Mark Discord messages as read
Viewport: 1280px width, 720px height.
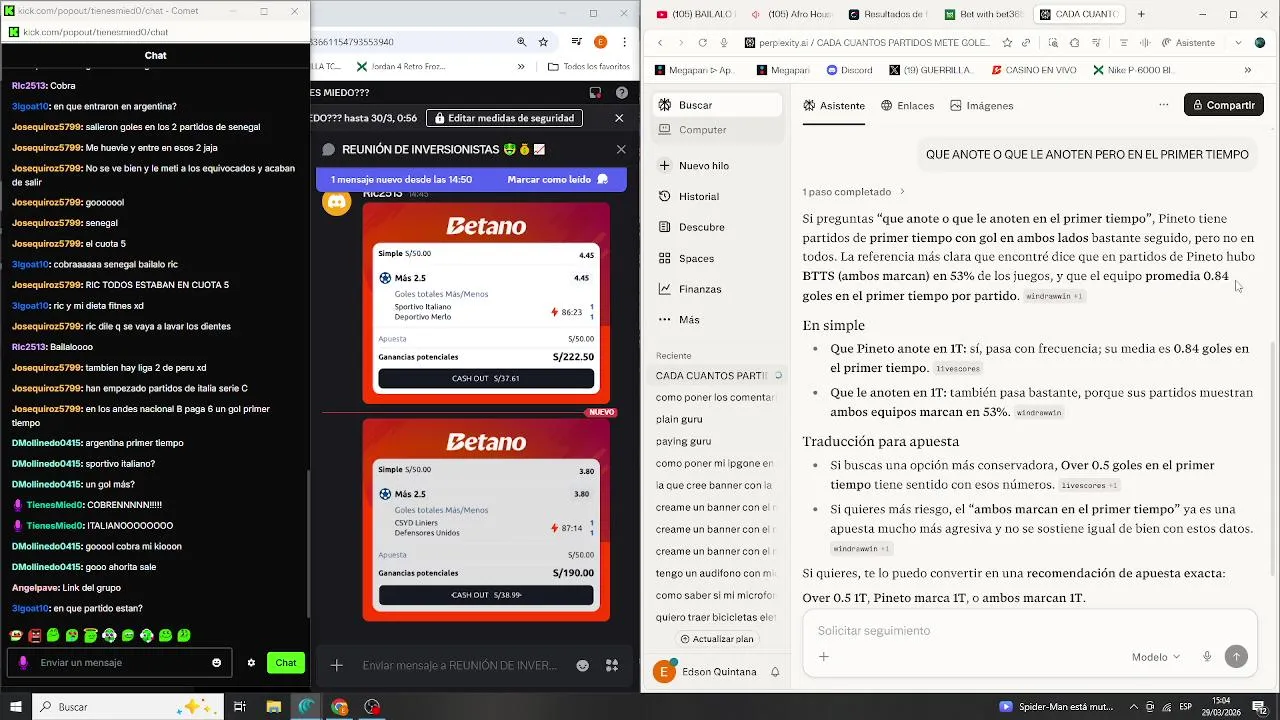(x=558, y=179)
